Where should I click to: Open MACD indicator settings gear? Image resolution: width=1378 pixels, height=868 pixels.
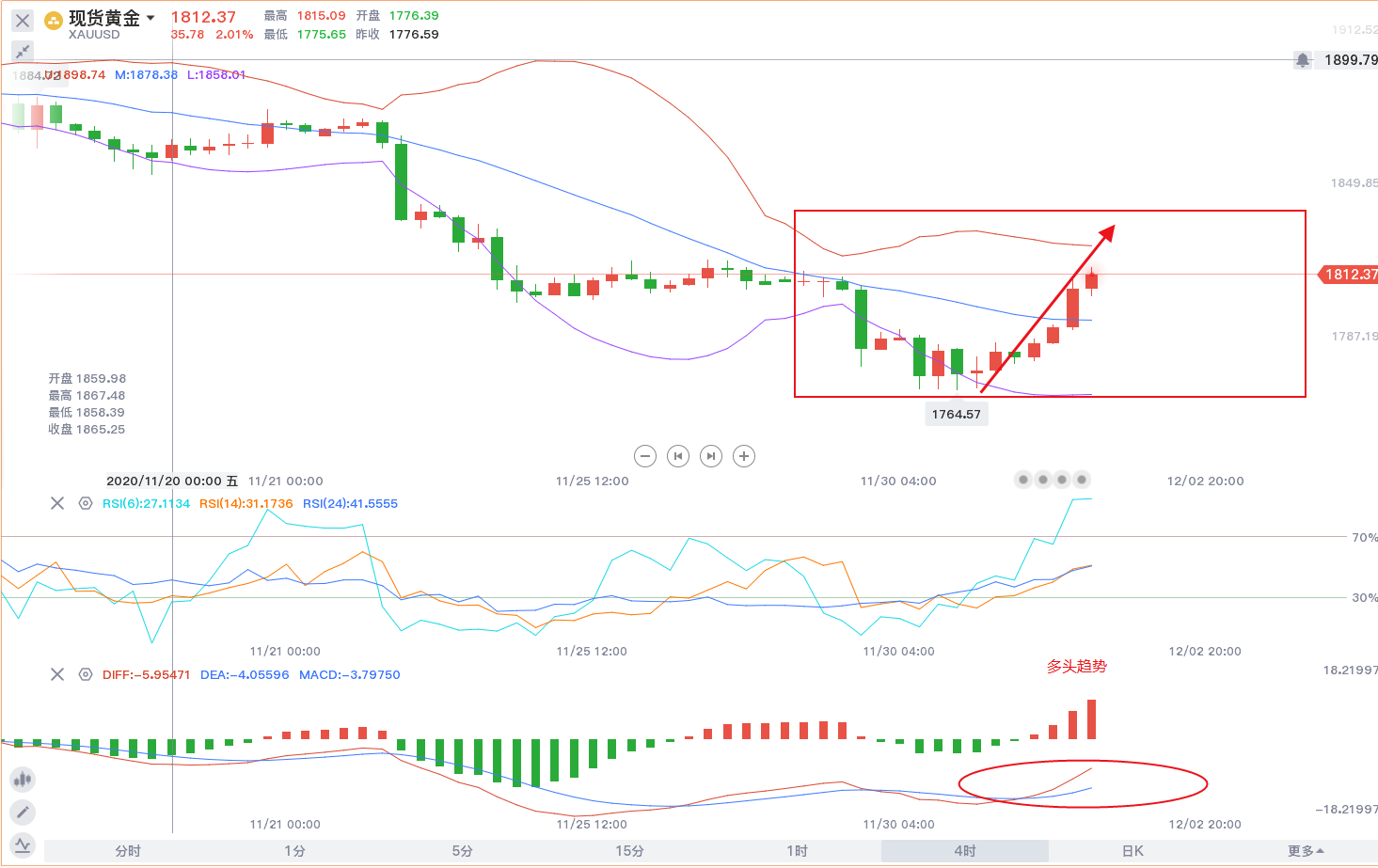pyautogui.click(x=86, y=674)
